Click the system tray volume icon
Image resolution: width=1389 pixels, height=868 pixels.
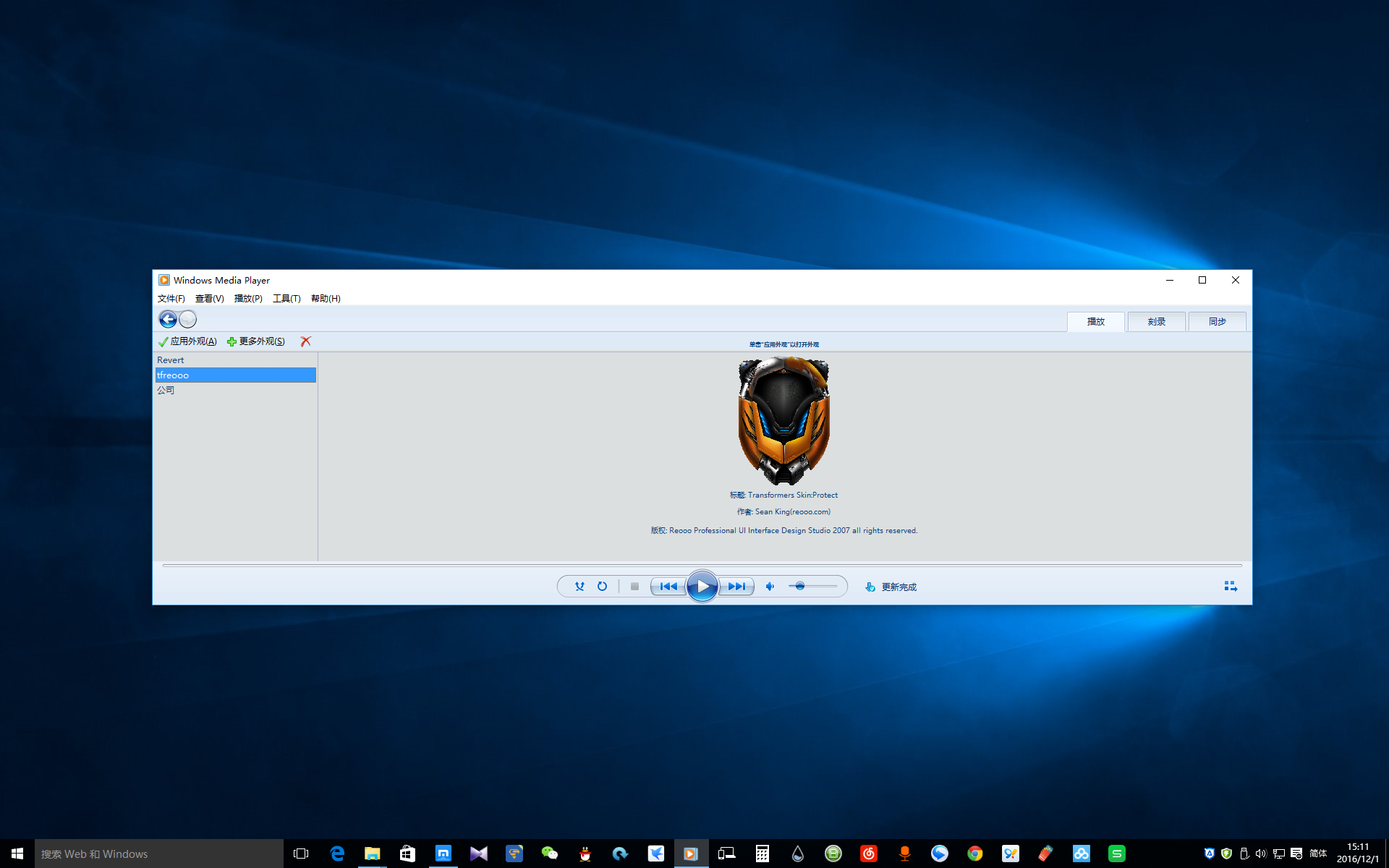pyautogui.click(x=1261, y=854)
